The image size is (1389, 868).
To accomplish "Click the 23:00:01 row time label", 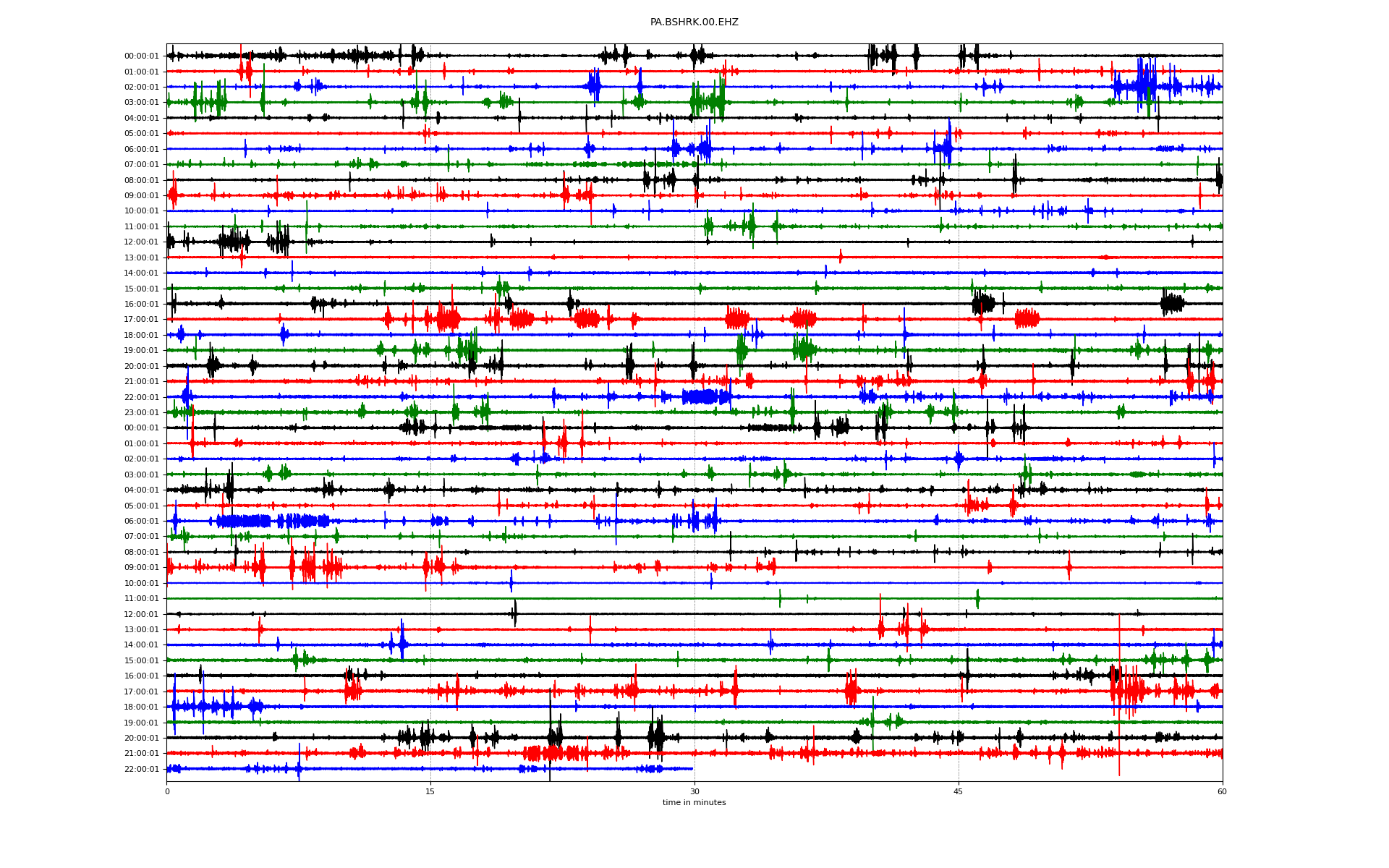I will [141, 413].
